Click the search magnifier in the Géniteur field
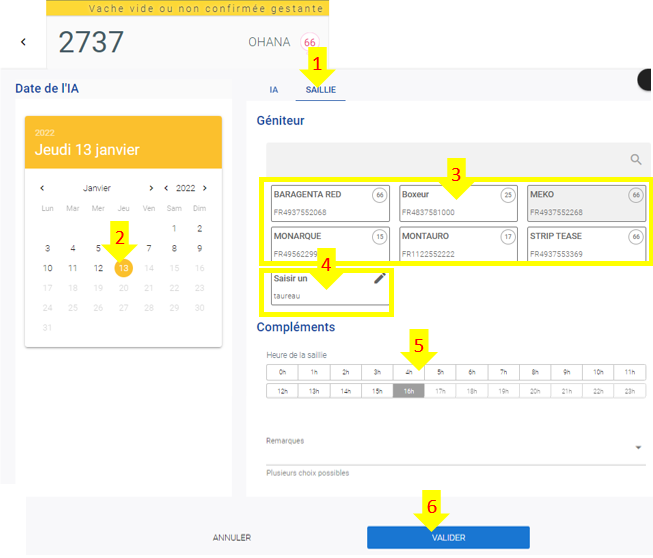 (636, 159)
